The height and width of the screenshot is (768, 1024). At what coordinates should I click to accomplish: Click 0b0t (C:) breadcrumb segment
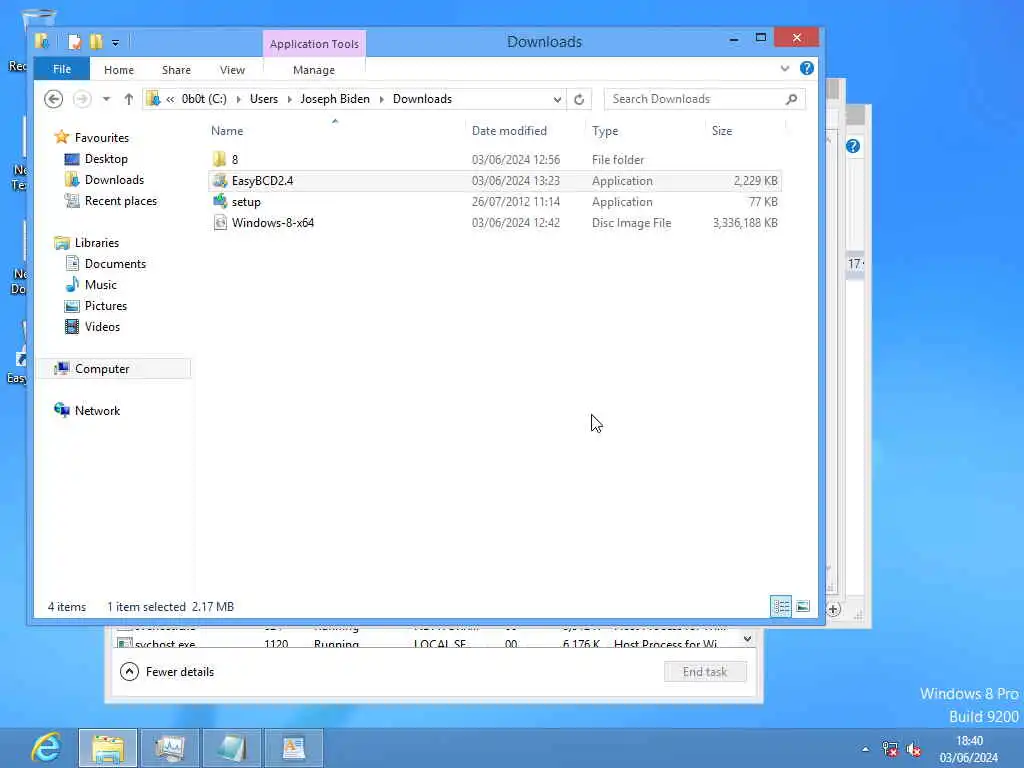(x=204, y=99)
